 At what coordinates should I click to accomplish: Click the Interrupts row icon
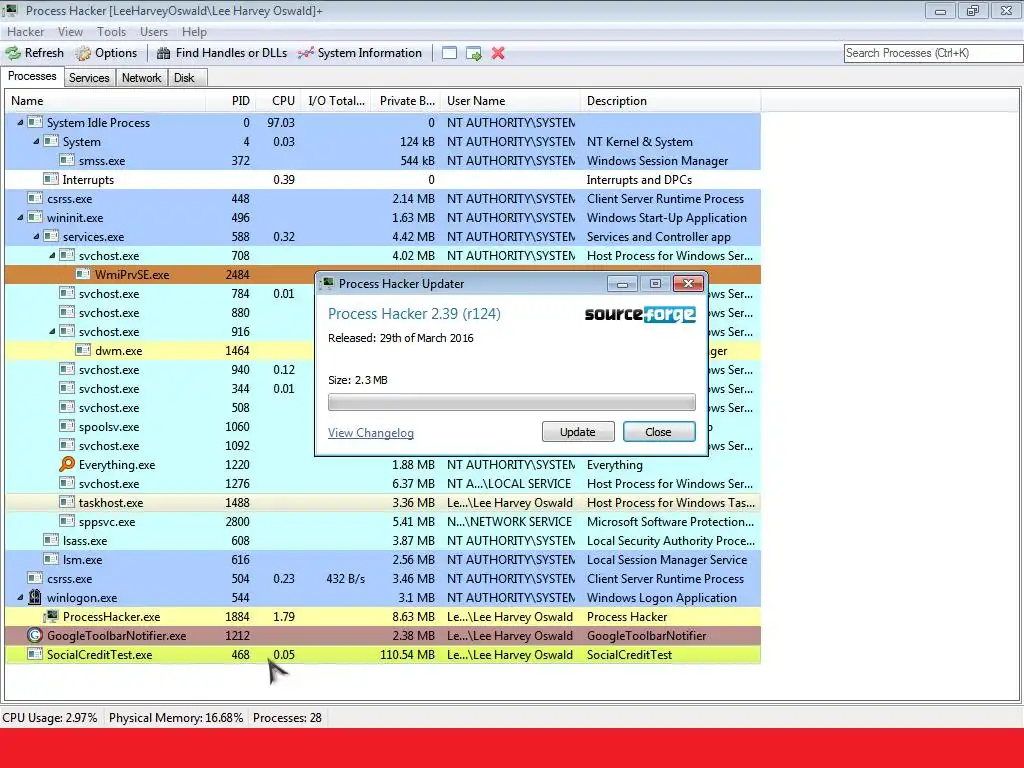pyautogui.click(x=51, y=179)
